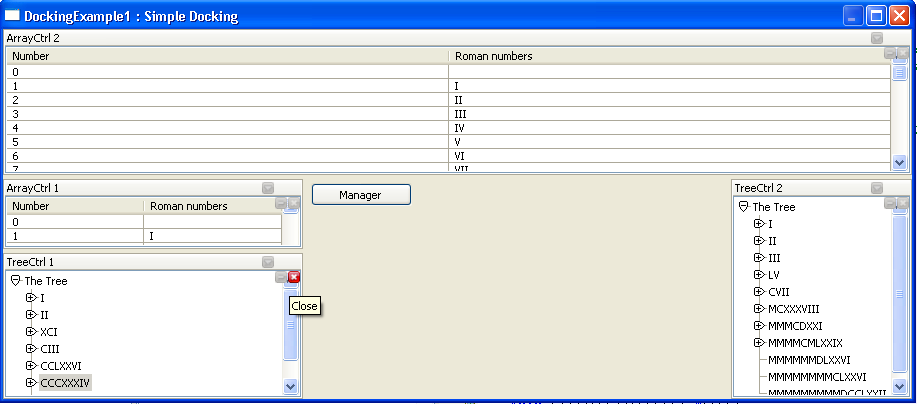917x404 pixels.
Task: Open the ArrayCtrl 1 title bar dropdown menu
Action: pos(267,188)
